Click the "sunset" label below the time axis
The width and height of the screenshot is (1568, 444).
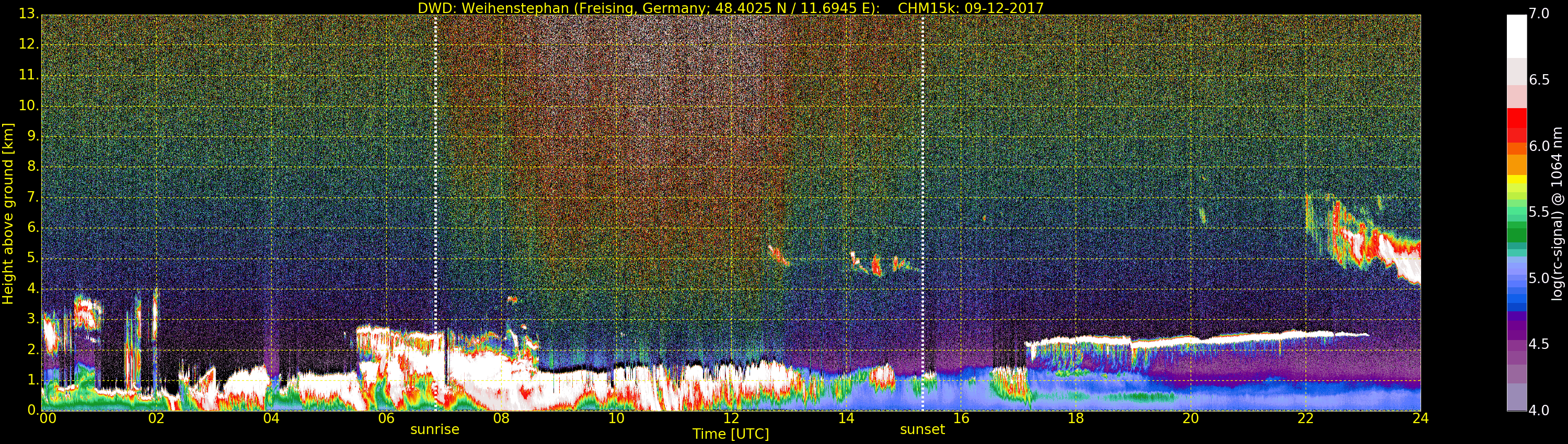click(922, 429)
